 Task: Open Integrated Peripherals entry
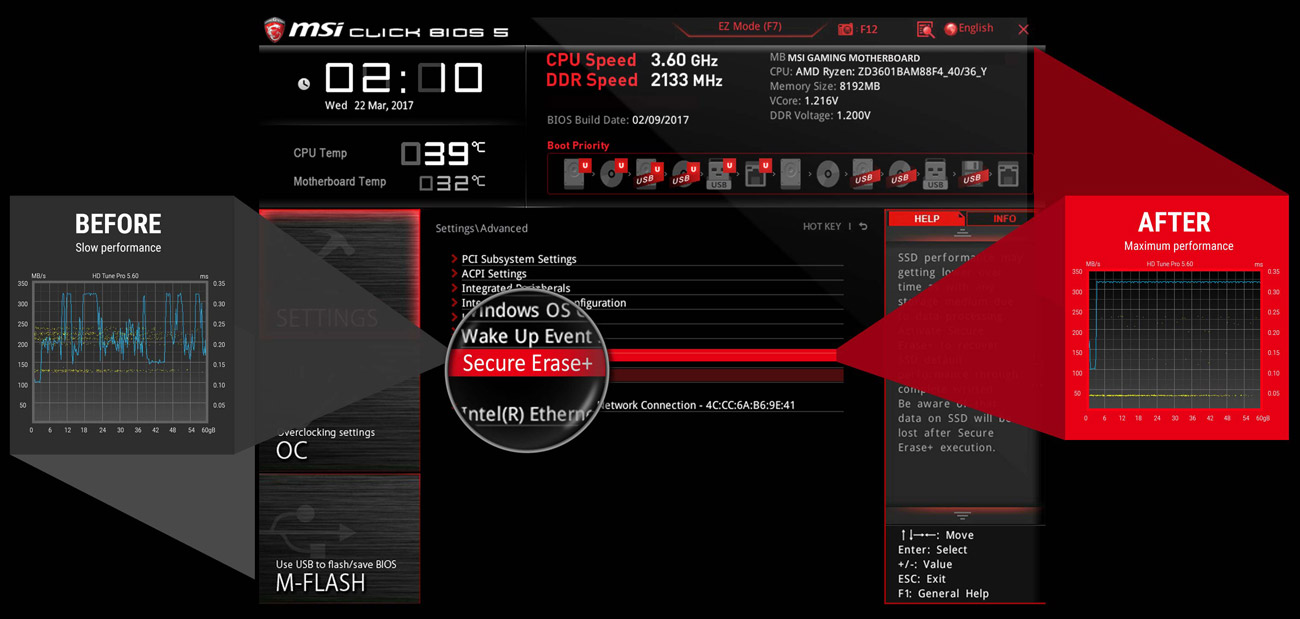click(516, 288)
